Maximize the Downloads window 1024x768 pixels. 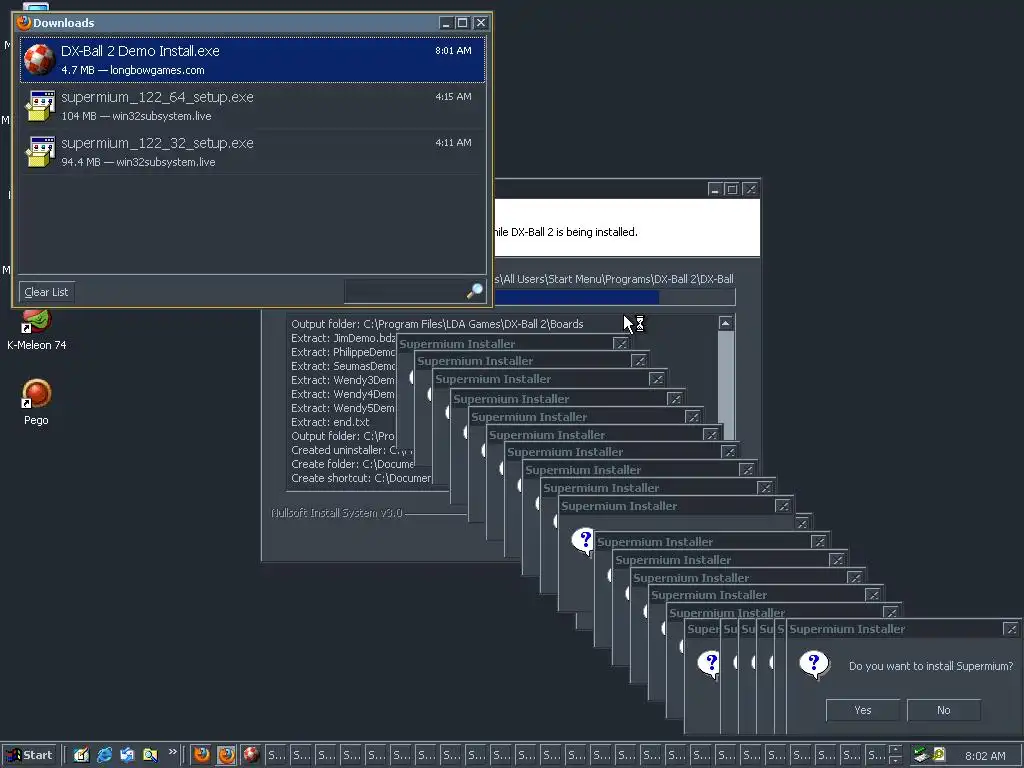tap(462, 23)
